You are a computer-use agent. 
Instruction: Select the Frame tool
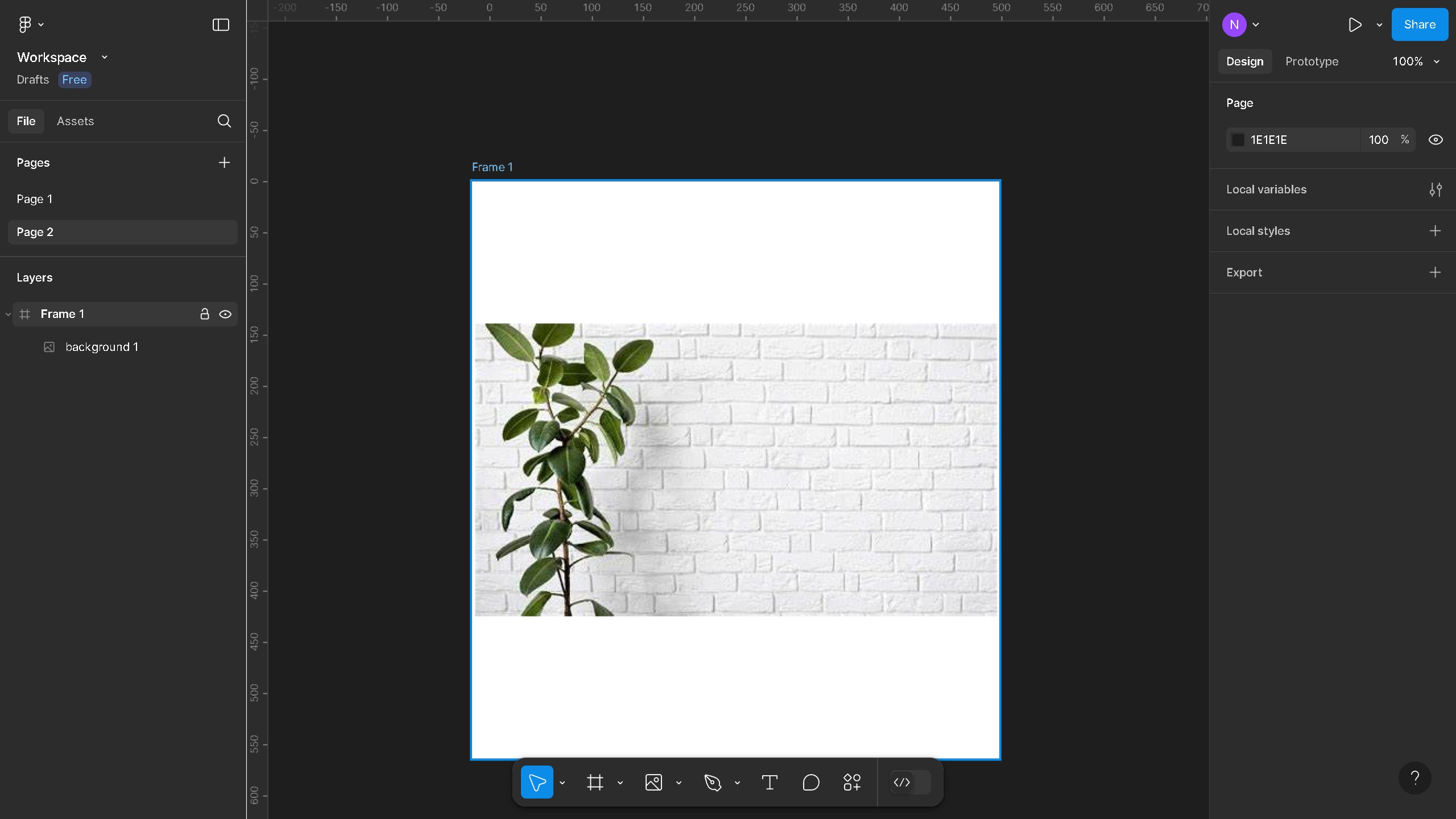(x=595, y=781)
